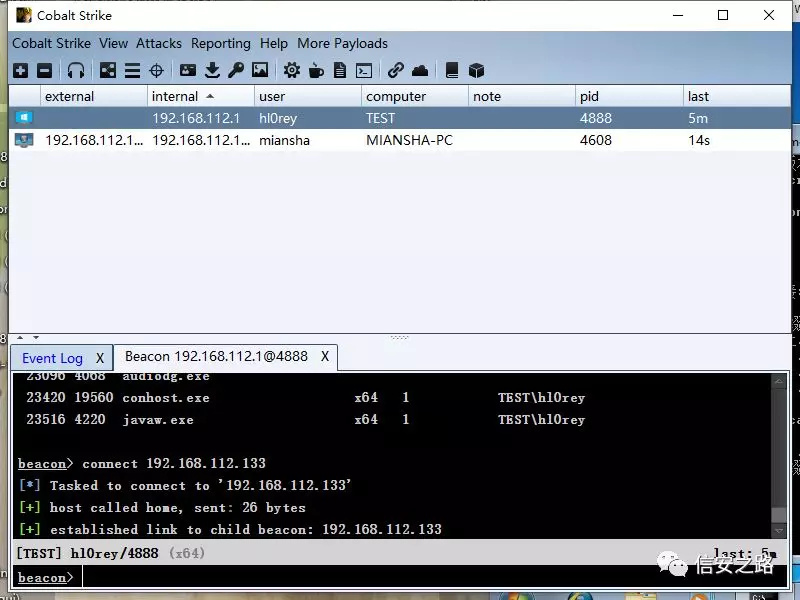The width and height of the screenshot is (800, 600).
Task: Sort by the note column header
Action: coord(521,96)
